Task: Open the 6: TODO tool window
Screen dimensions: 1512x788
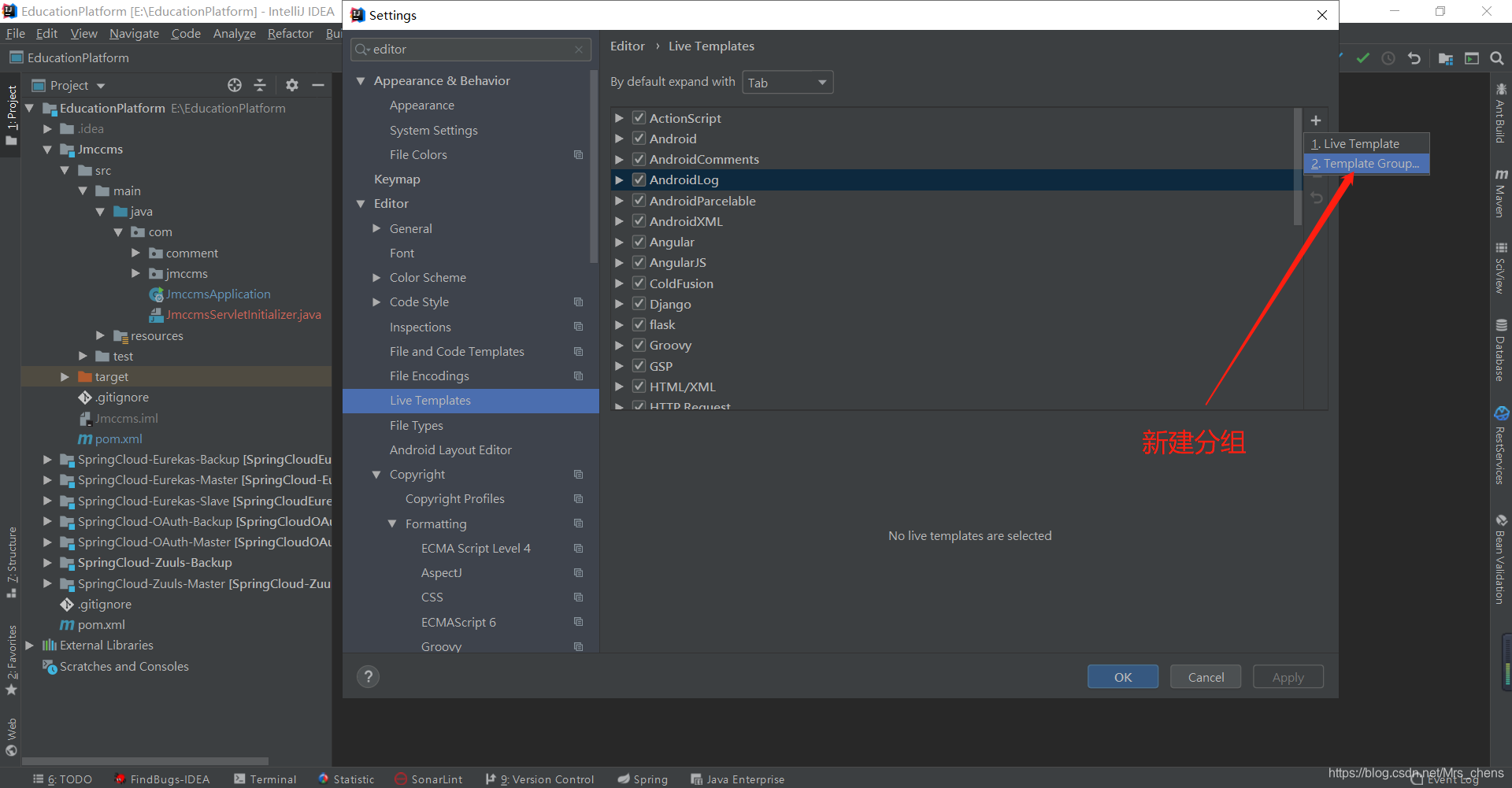Action: (63, 779)
